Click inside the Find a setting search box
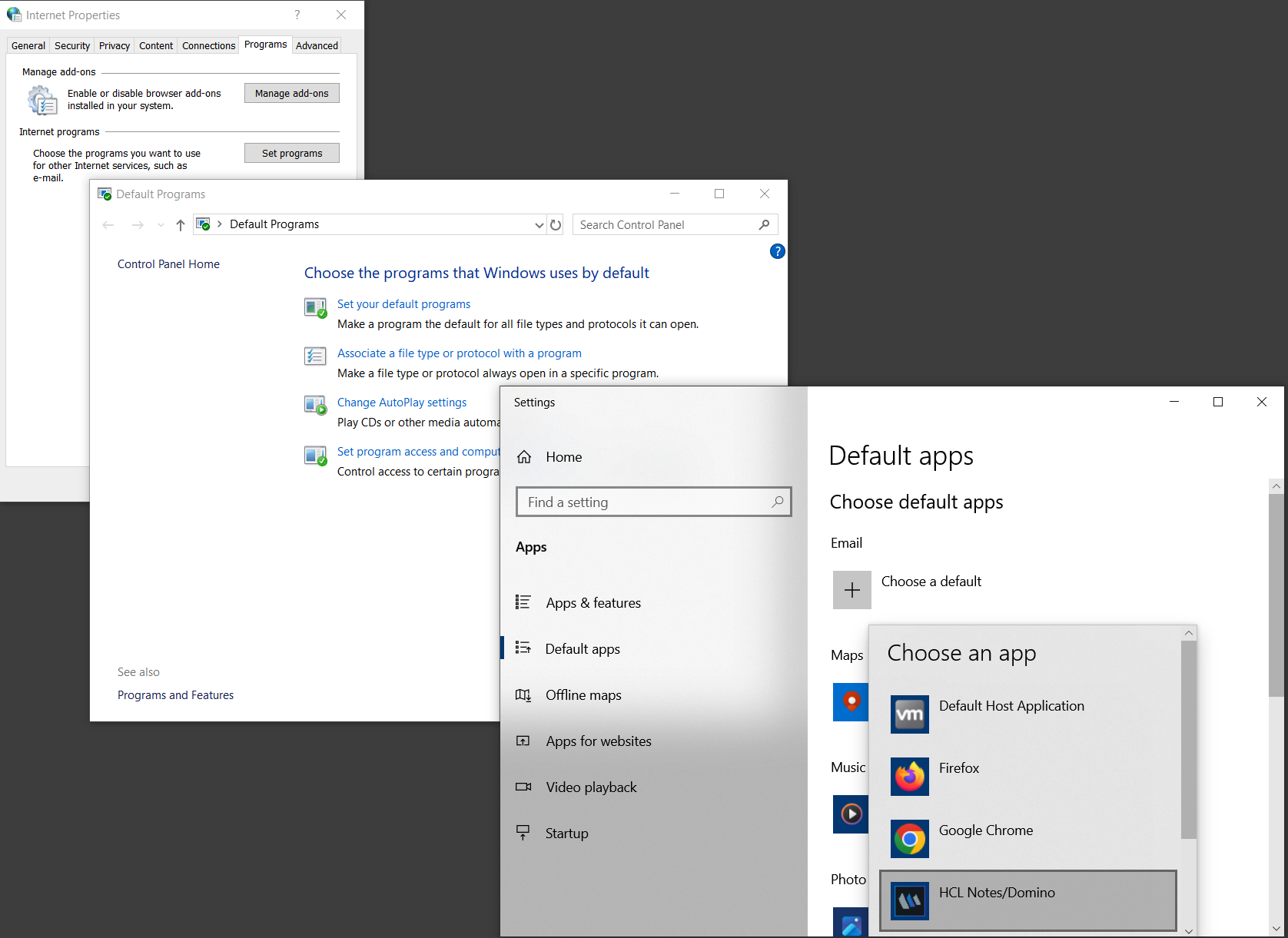This screenshot has height=938, width=1288. (646, 502)
